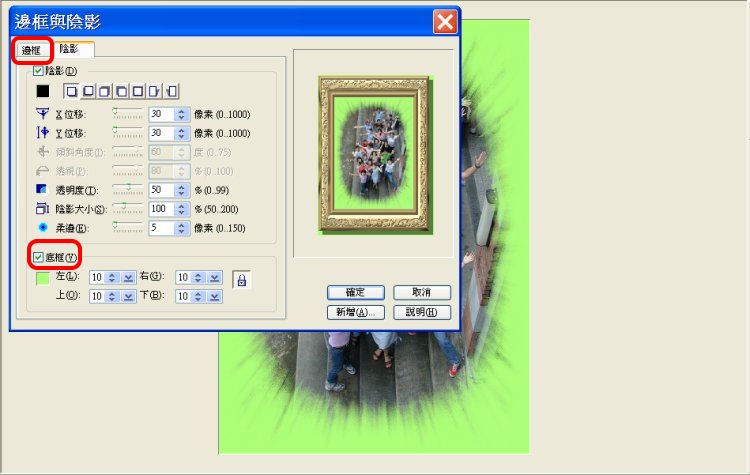Switch to the 陰影 tab
This screenshot has height=475, width=750.
pyautogui.click(x=70, y=48)
